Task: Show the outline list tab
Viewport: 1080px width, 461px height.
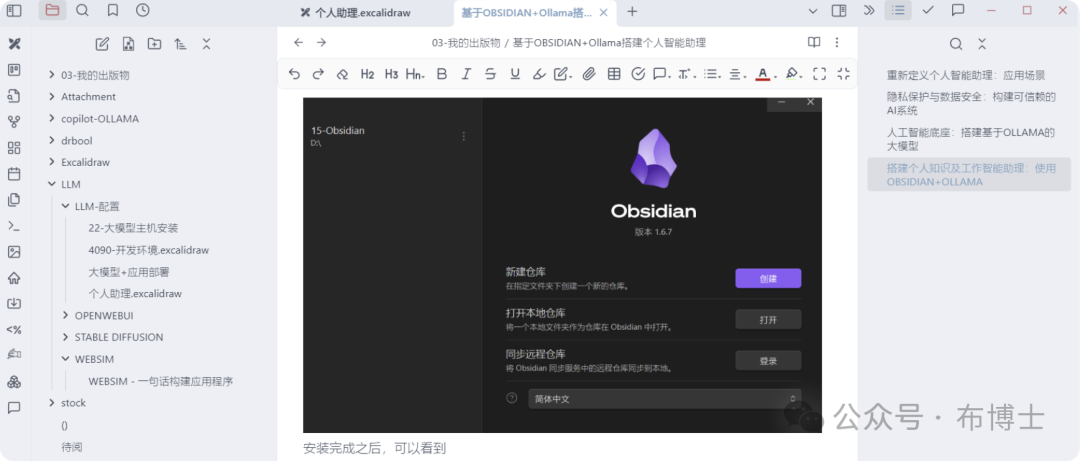Action: [x=898, y=10]
